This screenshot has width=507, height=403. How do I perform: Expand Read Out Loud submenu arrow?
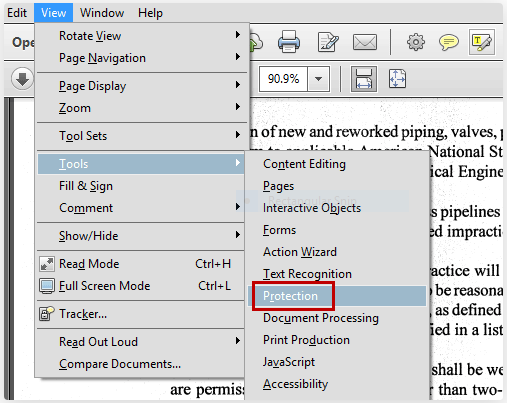pyautogui.click(x=238, y=341)
